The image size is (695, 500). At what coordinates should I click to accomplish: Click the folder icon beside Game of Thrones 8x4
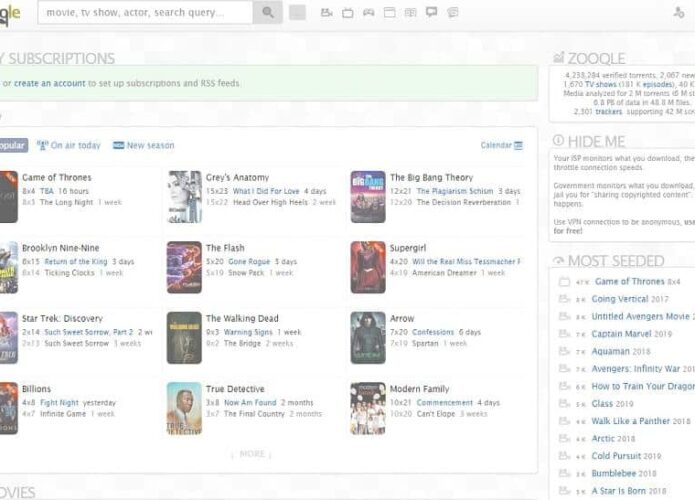coord(564,281)
